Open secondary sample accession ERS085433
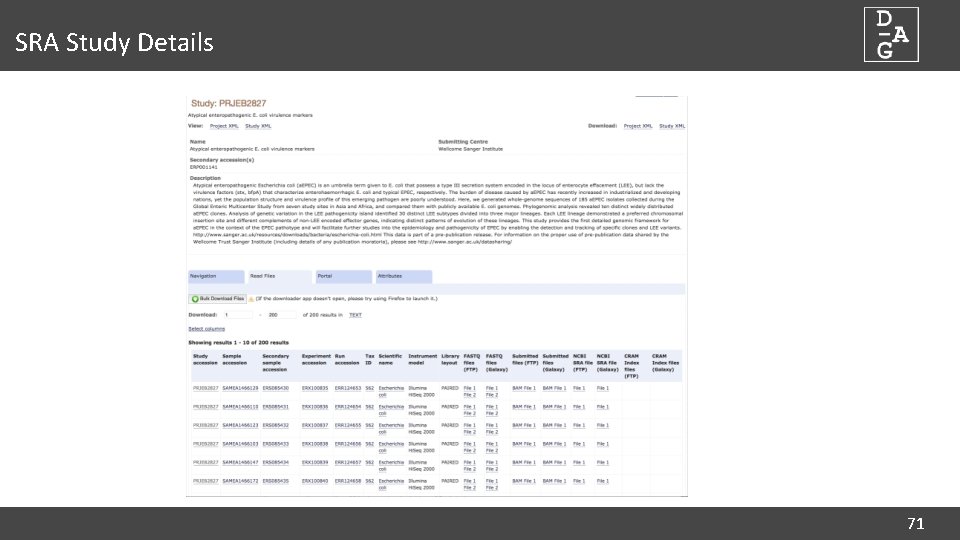960x540 pixels. (276, 444)
